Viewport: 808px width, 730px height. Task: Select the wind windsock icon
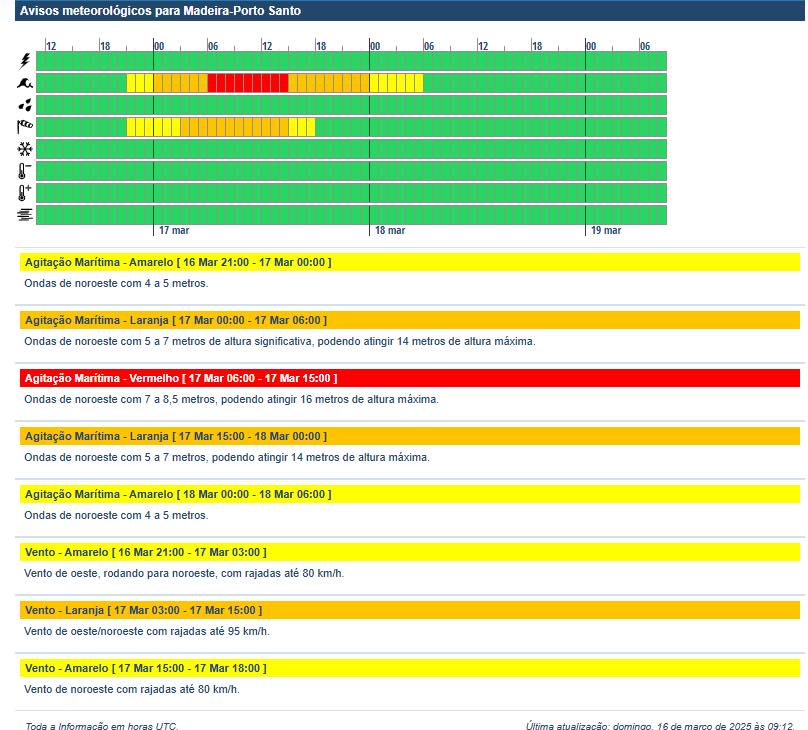[25, 127]
